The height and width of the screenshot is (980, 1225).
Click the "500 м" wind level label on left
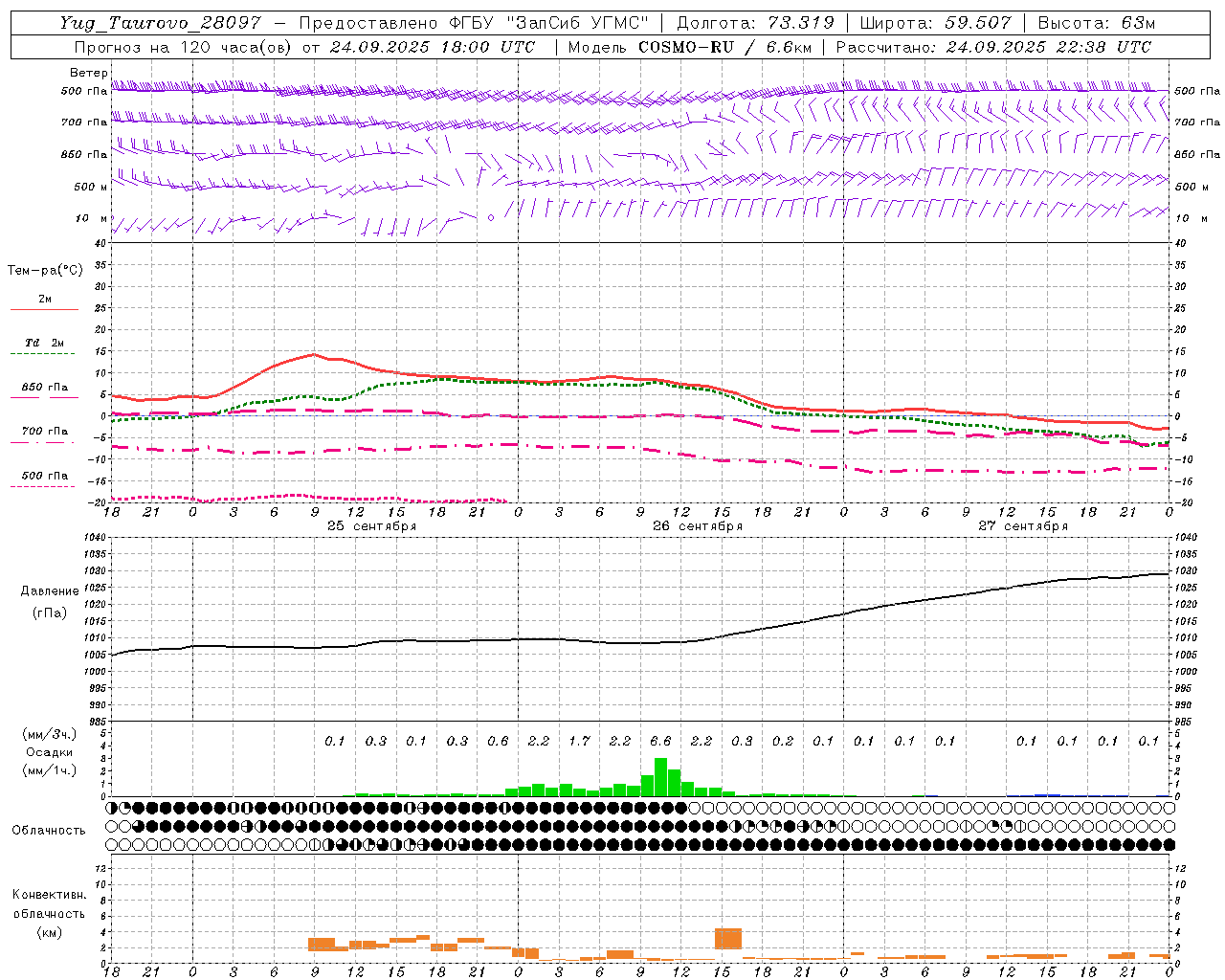click(92, 187)
